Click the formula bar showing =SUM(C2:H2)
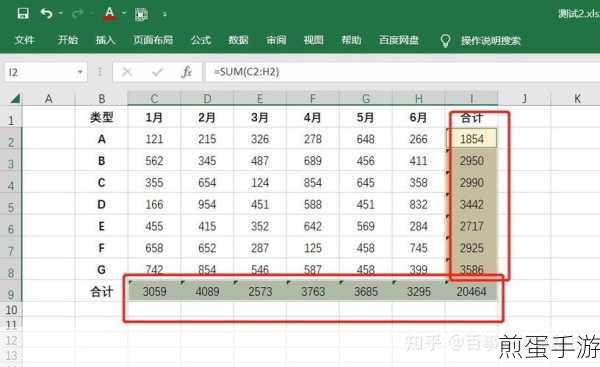The height and width of the screenshot is (367, 600). pos(403,72)
